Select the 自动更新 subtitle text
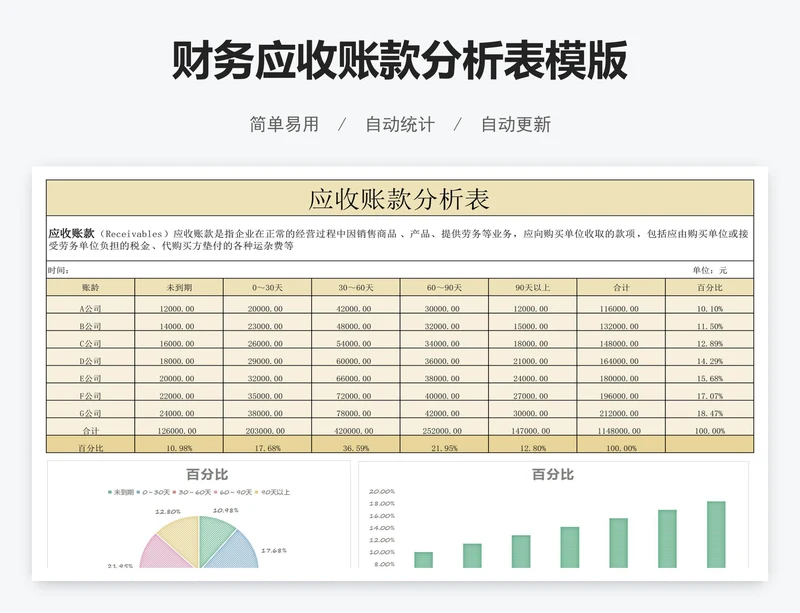 point(516,125)
